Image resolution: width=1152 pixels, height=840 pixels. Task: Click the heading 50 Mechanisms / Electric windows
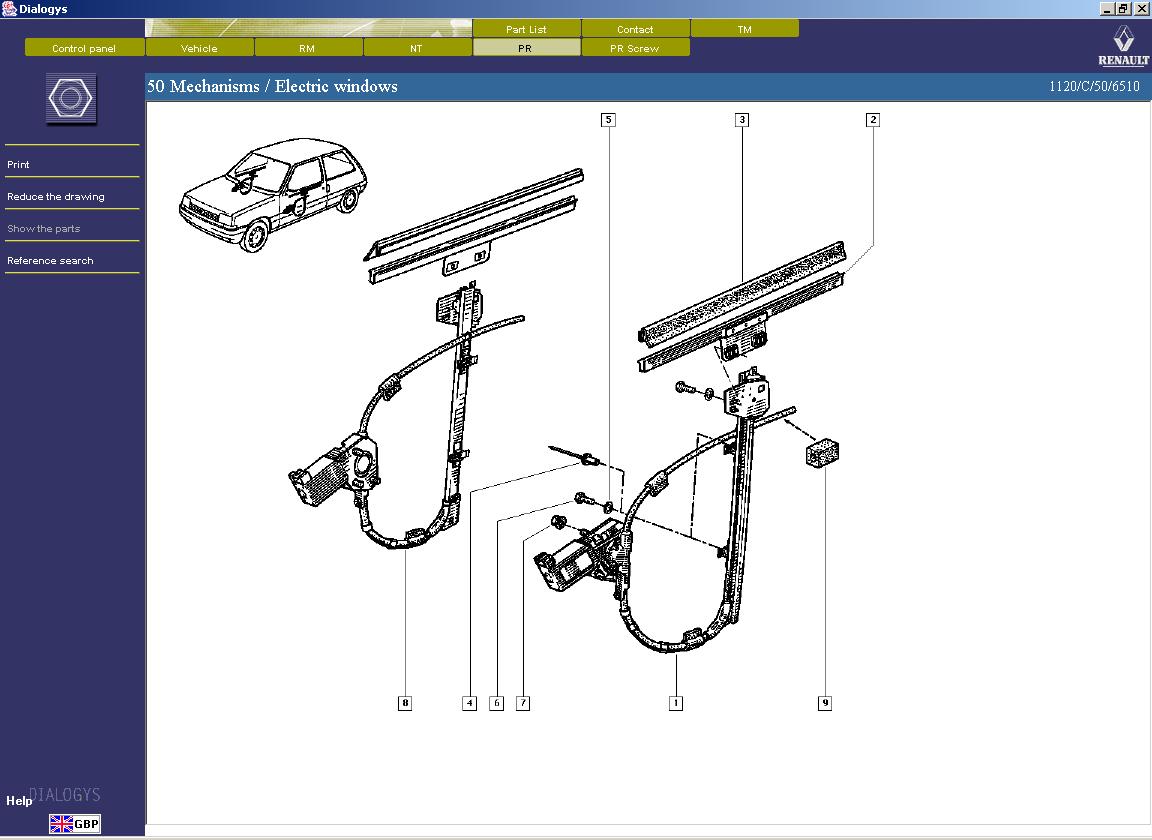click(273, 86)
